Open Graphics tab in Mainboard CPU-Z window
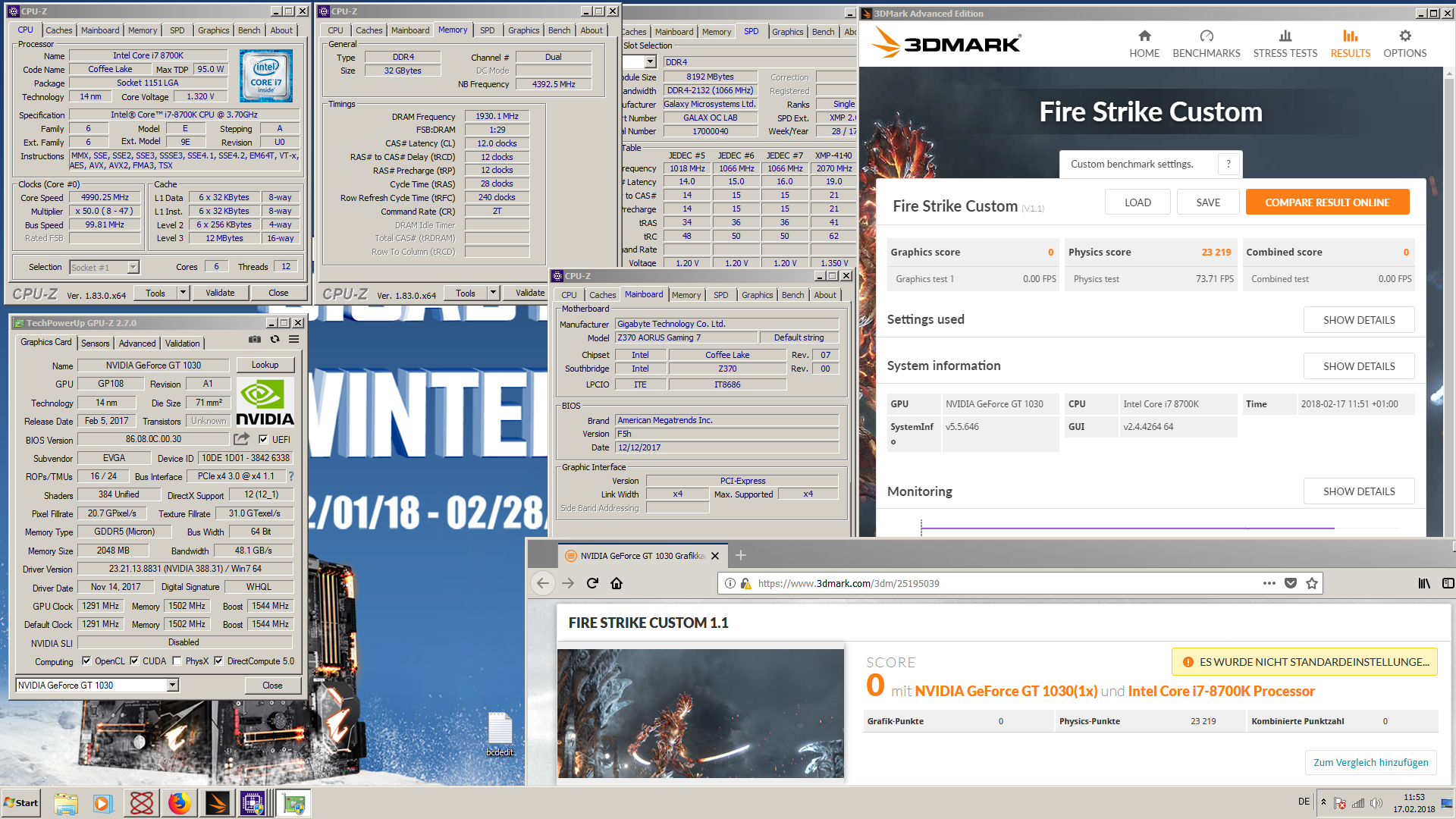The image size is (1456, 819). (x=757, y=295)
